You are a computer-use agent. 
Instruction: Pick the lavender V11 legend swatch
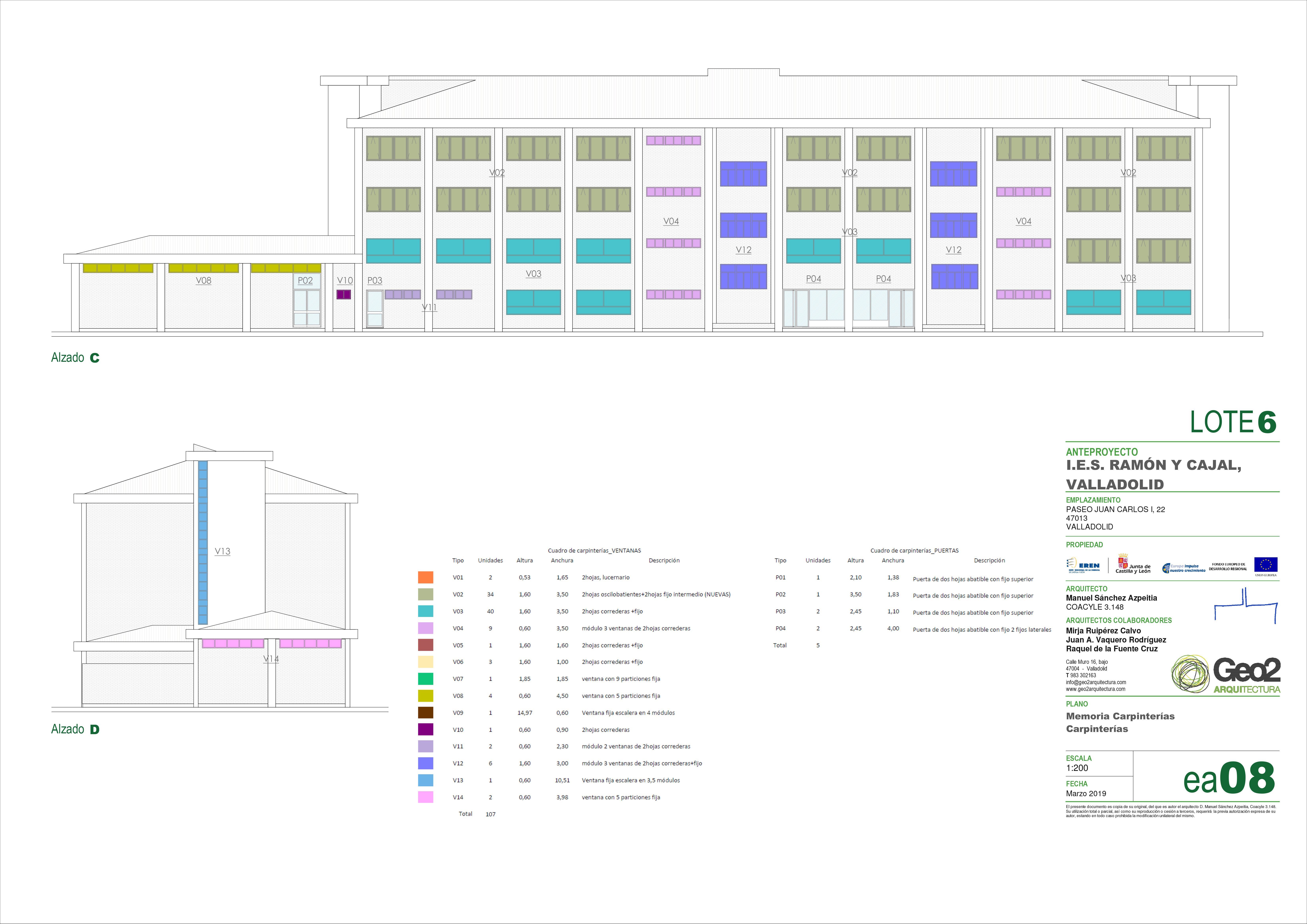click(426, 746)
